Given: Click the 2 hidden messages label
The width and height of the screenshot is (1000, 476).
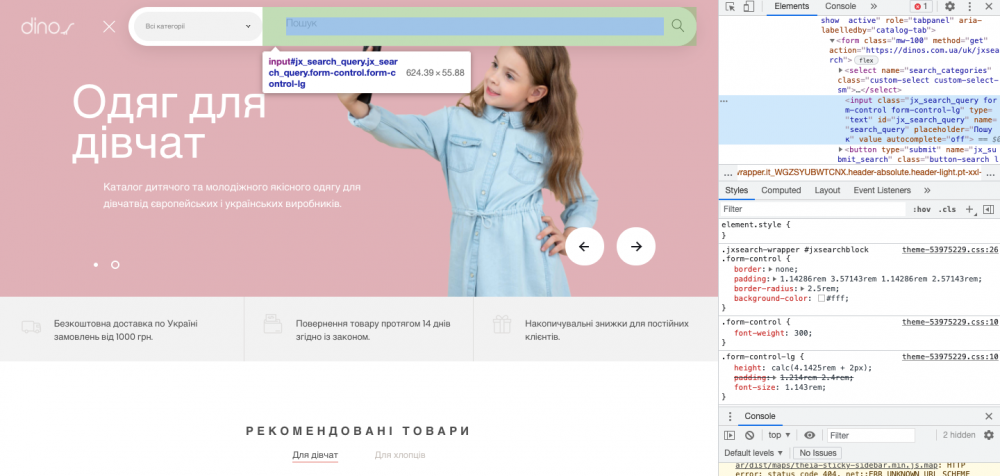Looking at the screenshot, I should (x=959, y=435).
